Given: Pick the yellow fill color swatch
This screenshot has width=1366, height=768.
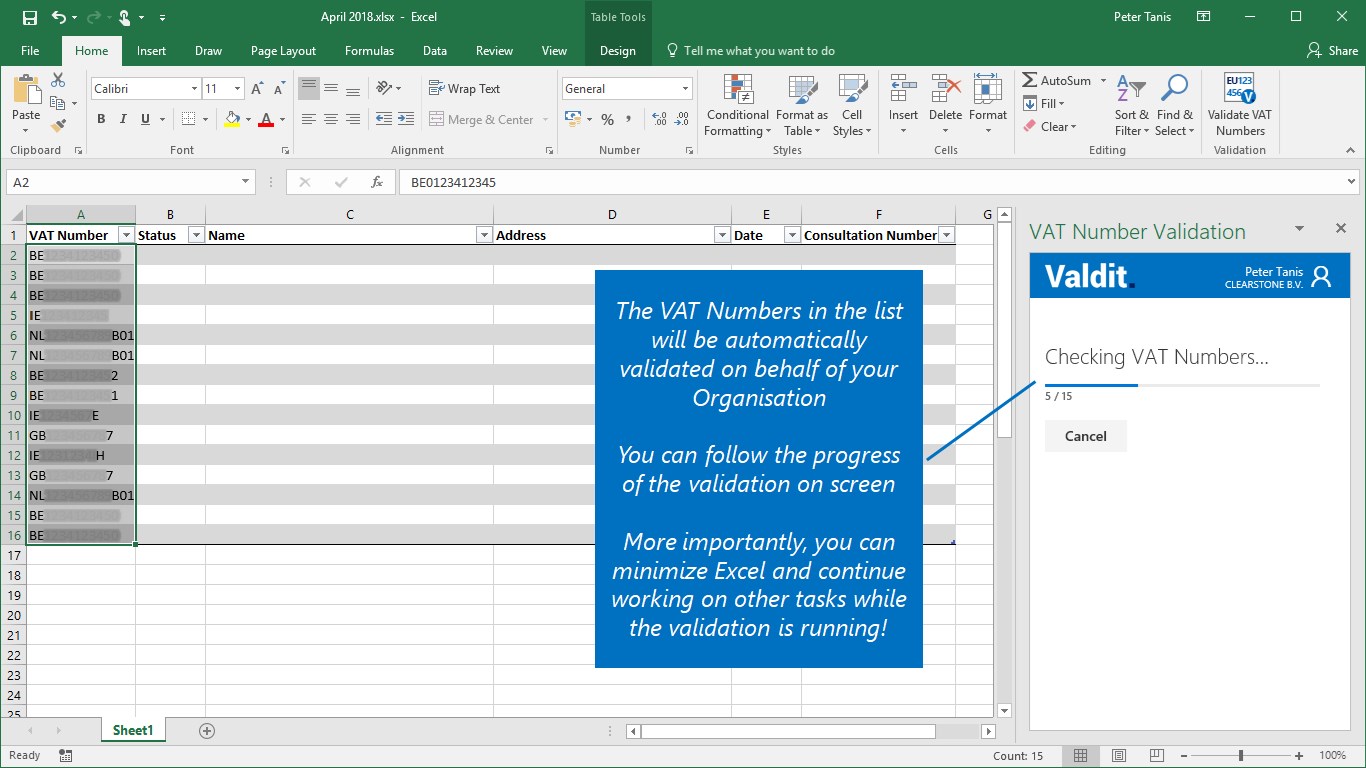Looking at the screenshot, I should pyautogui.click(x=232, y=119).
